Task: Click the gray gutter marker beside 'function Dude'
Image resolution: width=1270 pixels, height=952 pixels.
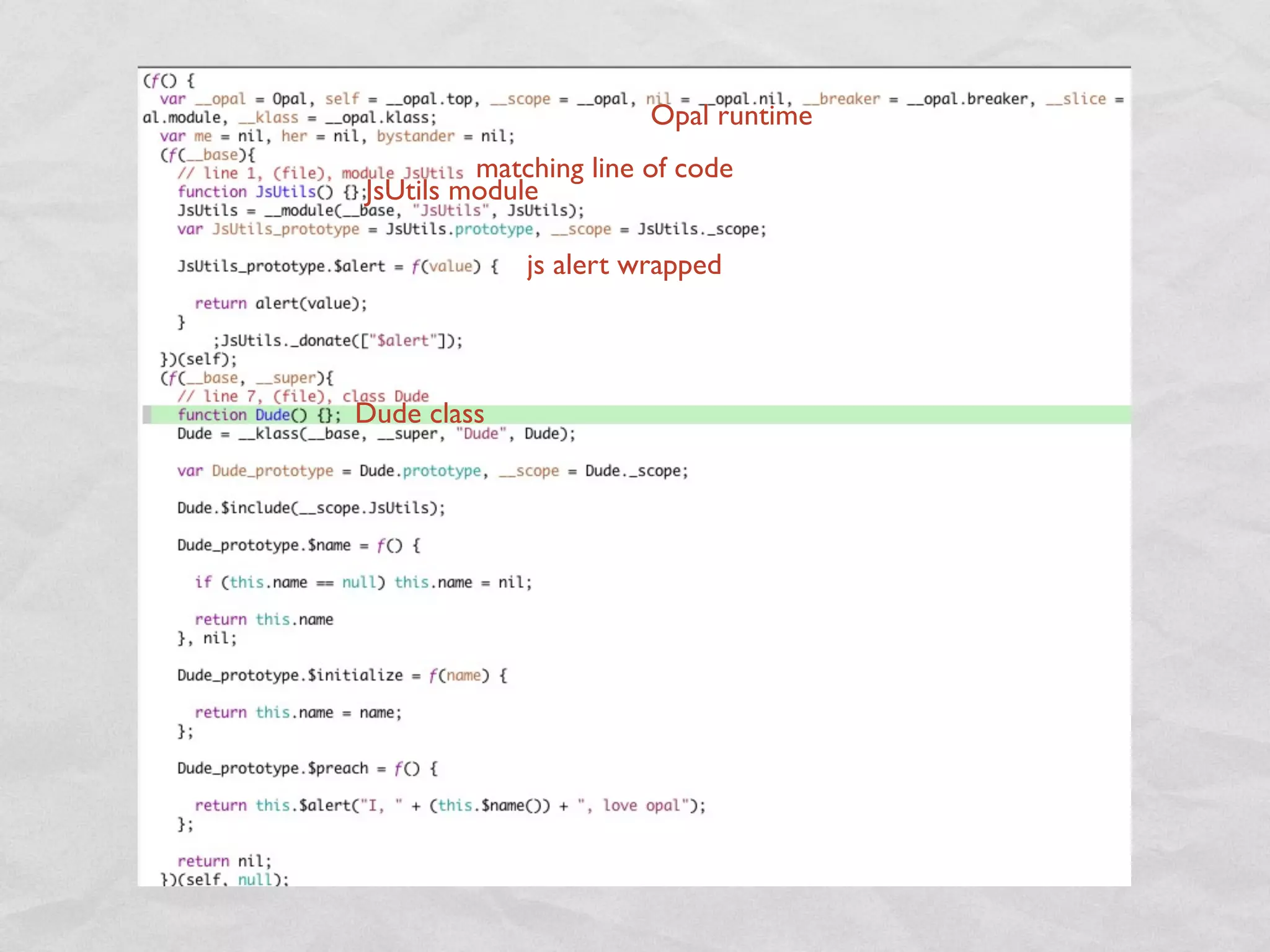Action: tap(147, 415)
